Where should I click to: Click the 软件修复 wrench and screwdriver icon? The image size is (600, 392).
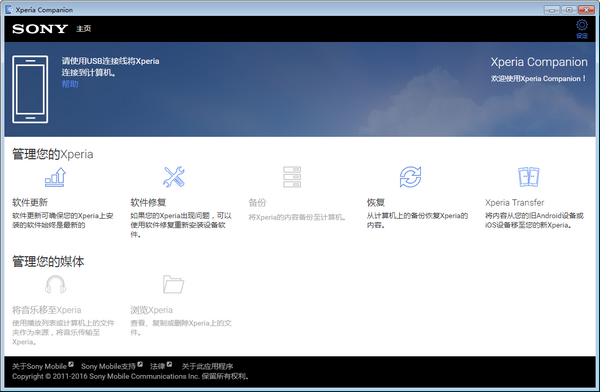pyautogui.click(x=174, y=177)
